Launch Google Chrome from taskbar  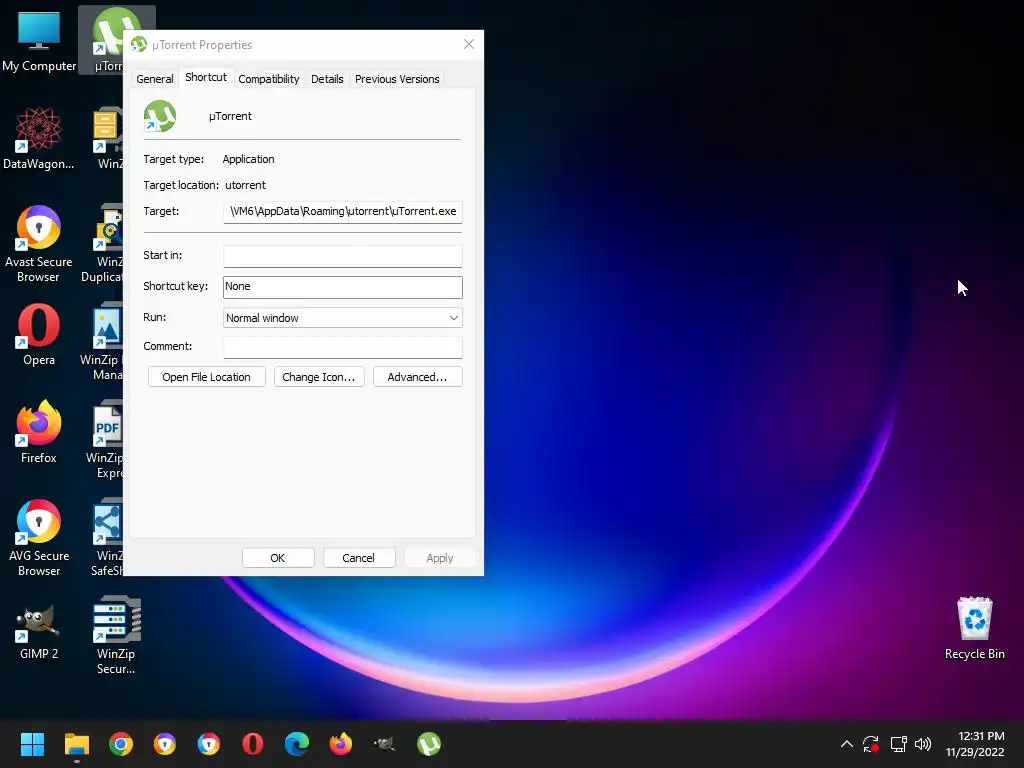pyautogui.click(x=121, y=744)
